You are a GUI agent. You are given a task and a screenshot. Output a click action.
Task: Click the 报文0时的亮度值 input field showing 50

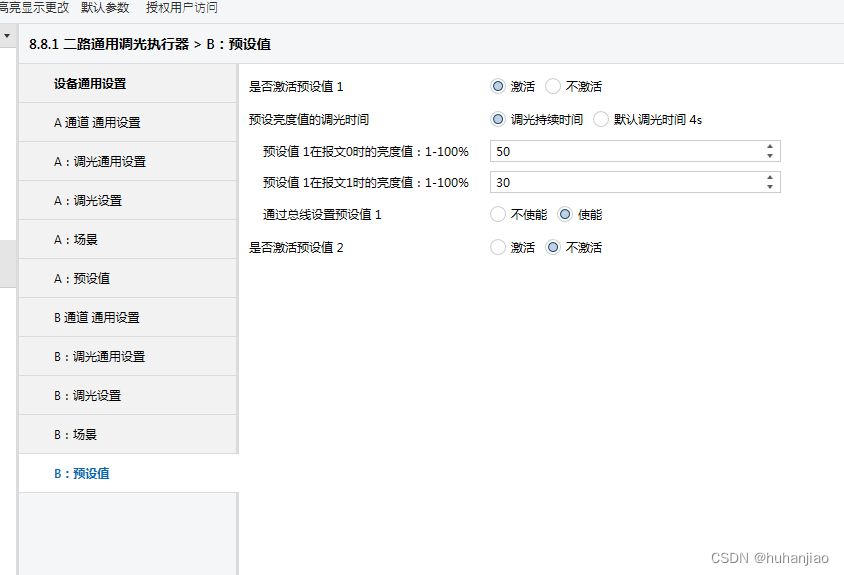click(625, 151)
